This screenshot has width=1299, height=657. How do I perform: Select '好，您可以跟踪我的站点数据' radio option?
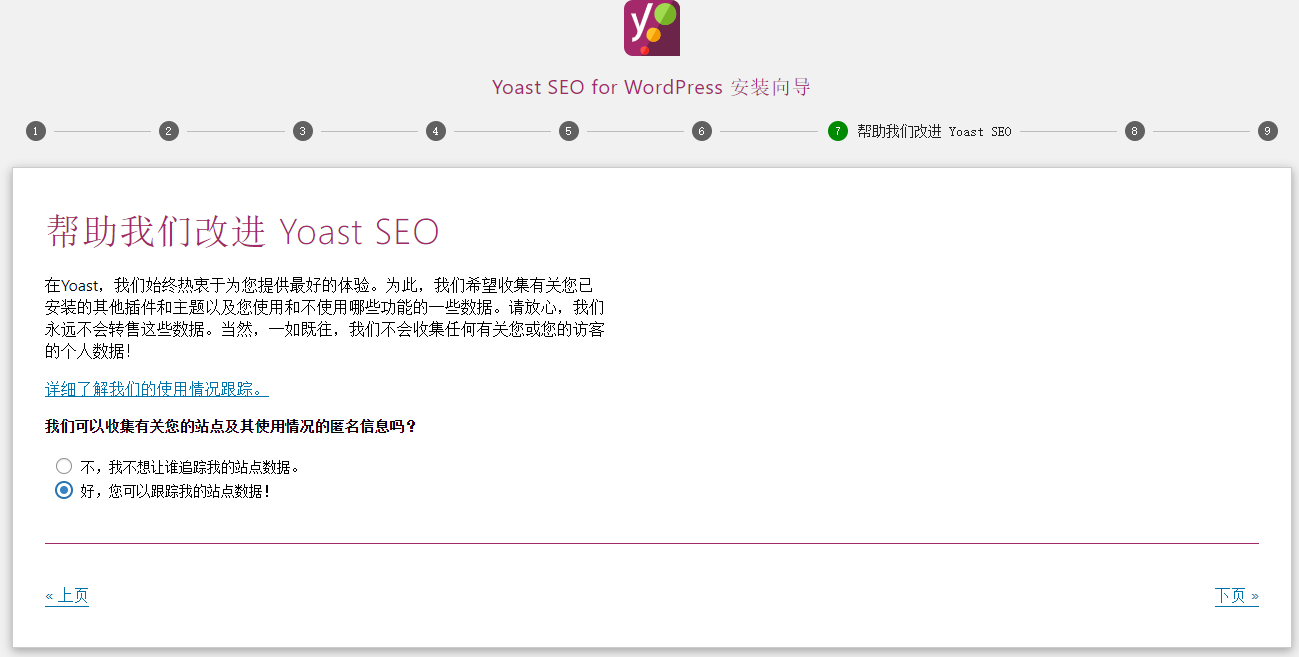coord(64,490)
